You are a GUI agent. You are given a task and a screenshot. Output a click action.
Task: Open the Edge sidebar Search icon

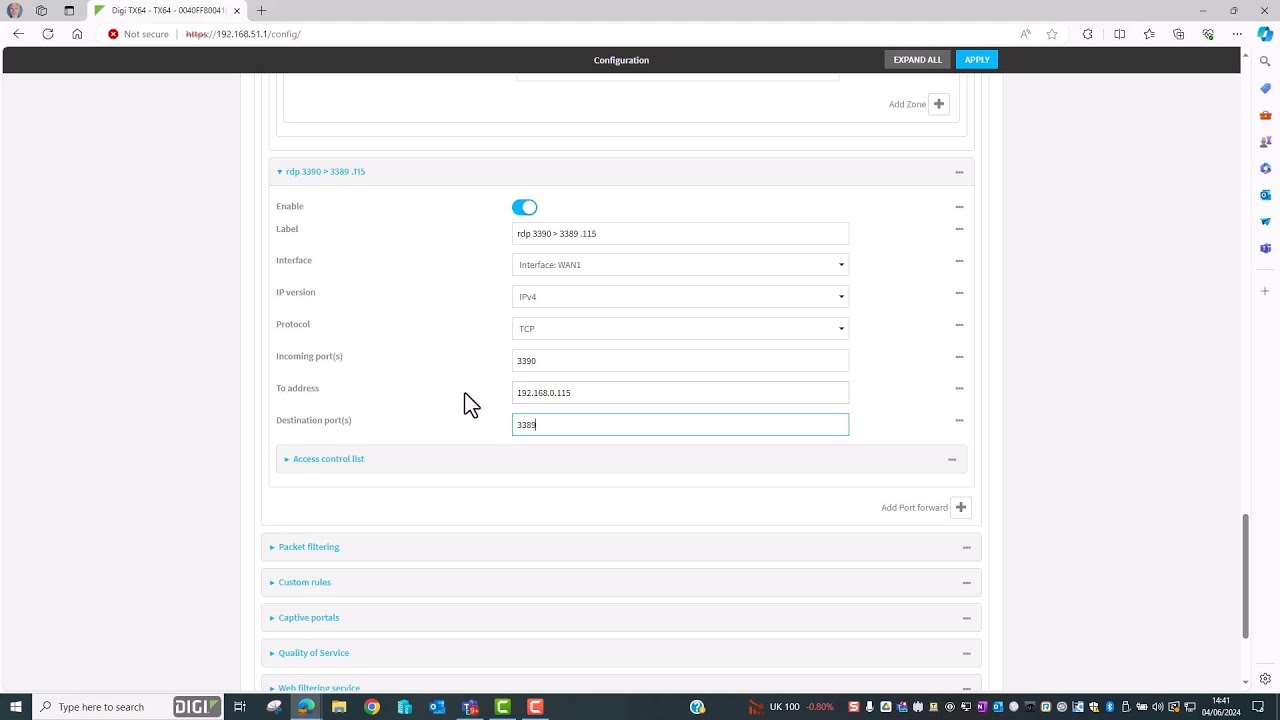(1265, 62)
